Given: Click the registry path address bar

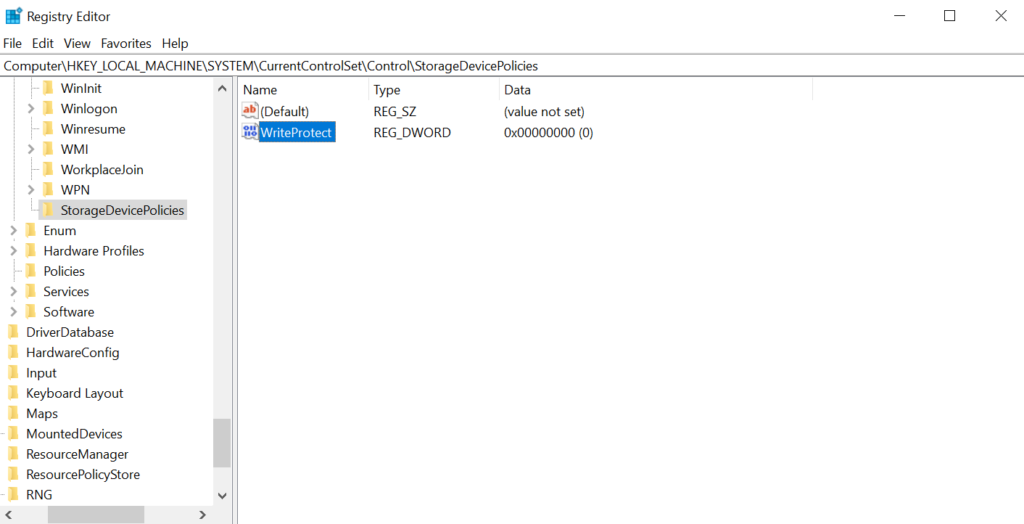Looking at the screenshot, I should click(512, 65).
